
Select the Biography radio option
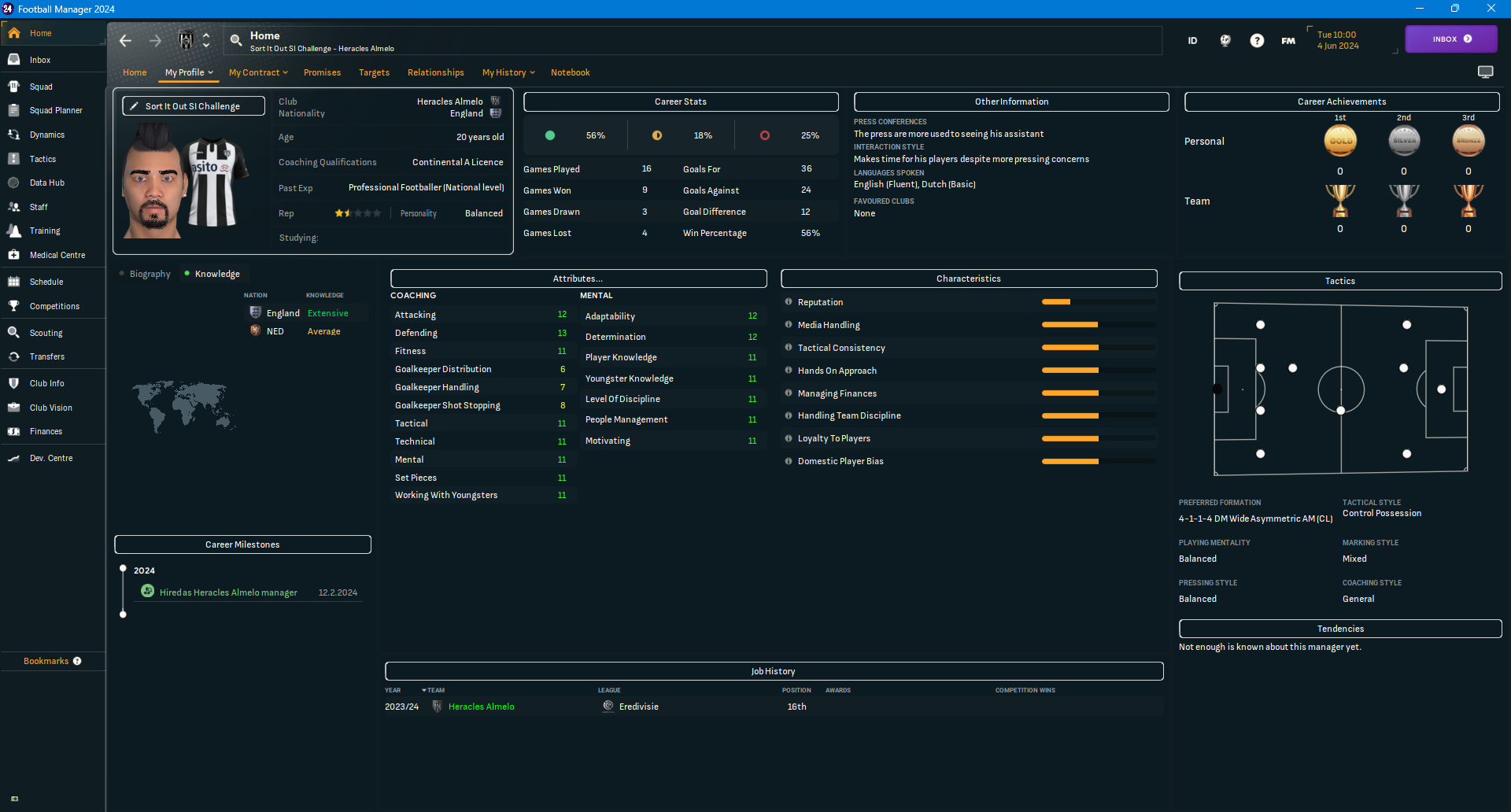122,274
